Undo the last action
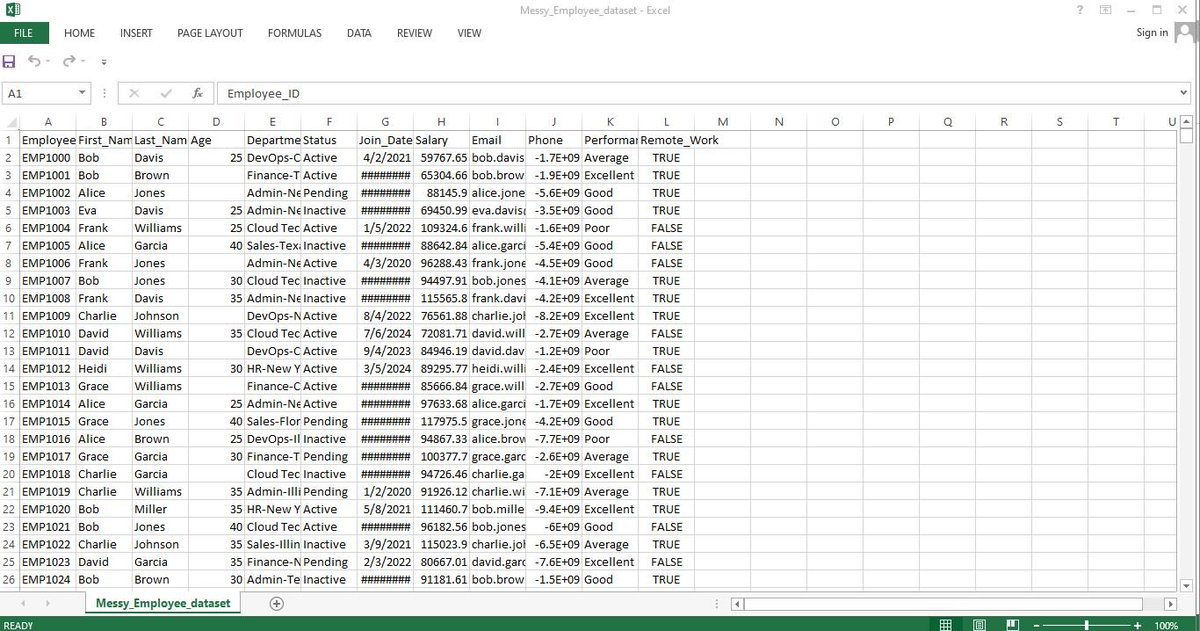 point(34,62)
